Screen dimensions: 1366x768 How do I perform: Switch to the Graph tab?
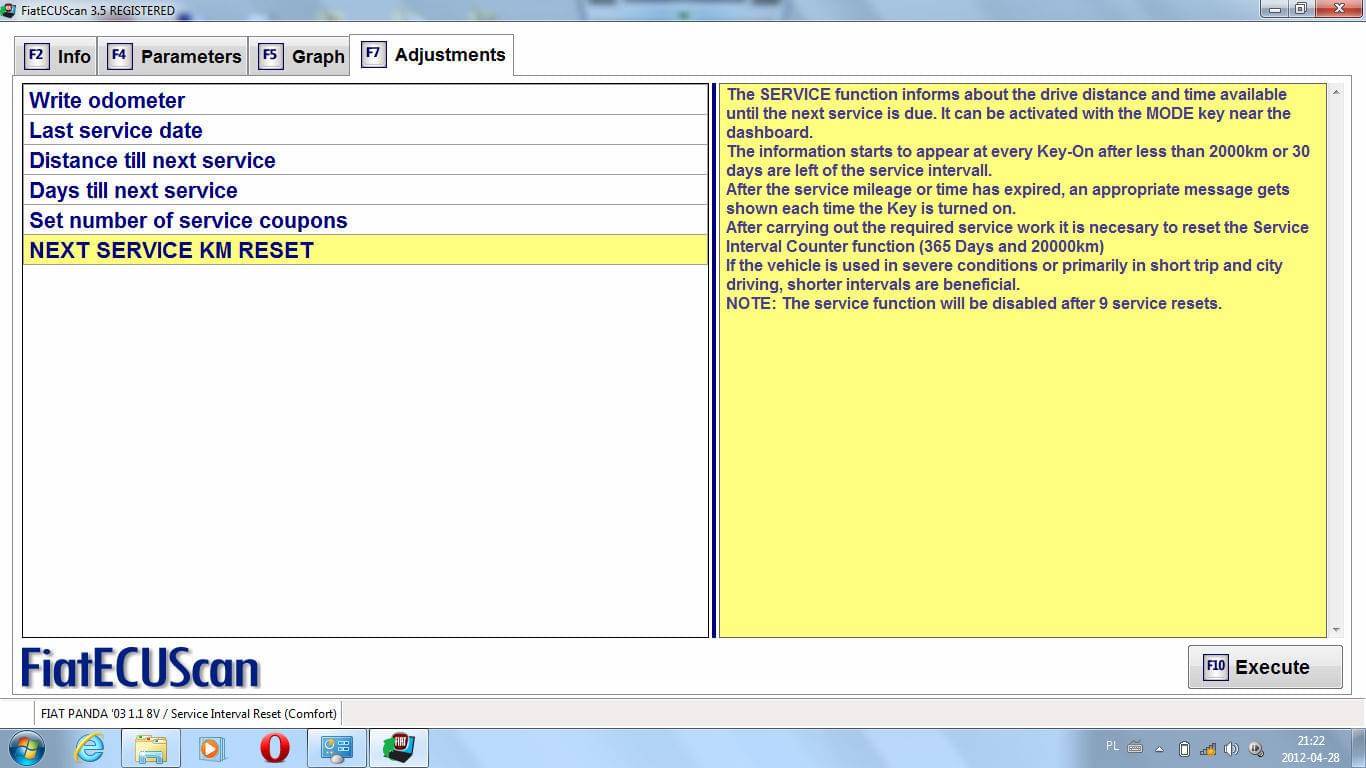(300, 56)
